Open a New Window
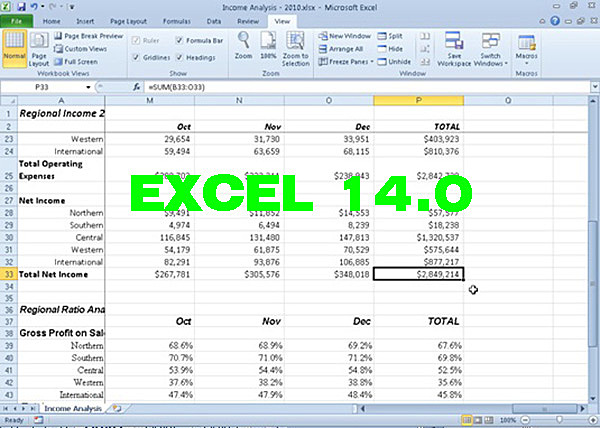The height and width of the screenshot is (428, 600). 345,36
